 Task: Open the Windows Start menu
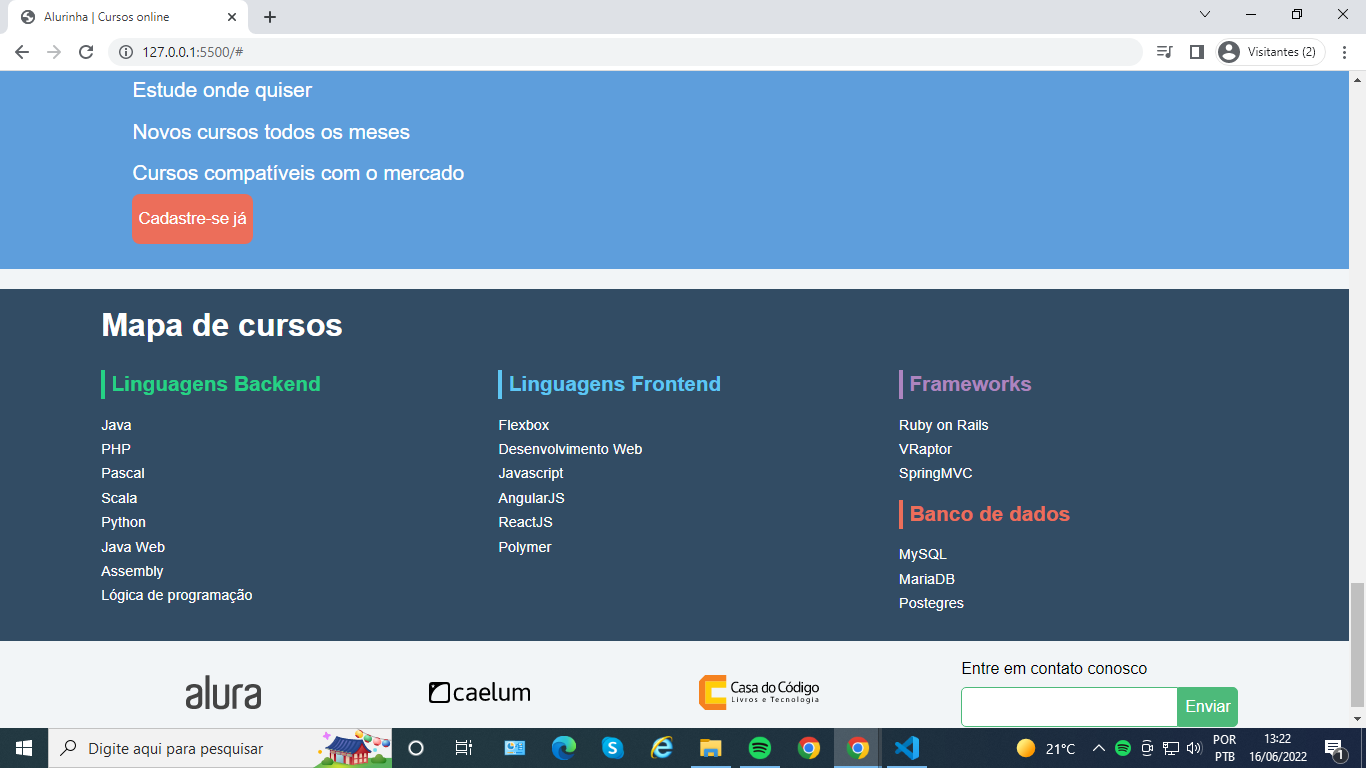click(x=24, y=748)
